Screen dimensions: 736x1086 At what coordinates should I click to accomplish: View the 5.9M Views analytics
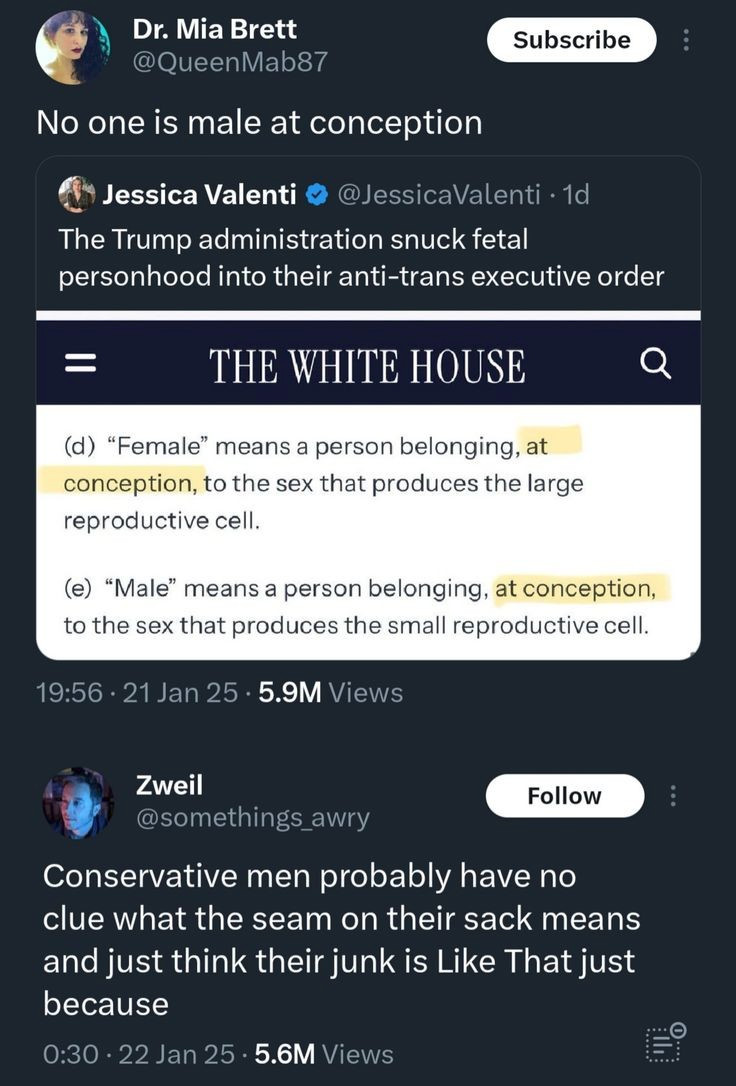pos(330,692)
